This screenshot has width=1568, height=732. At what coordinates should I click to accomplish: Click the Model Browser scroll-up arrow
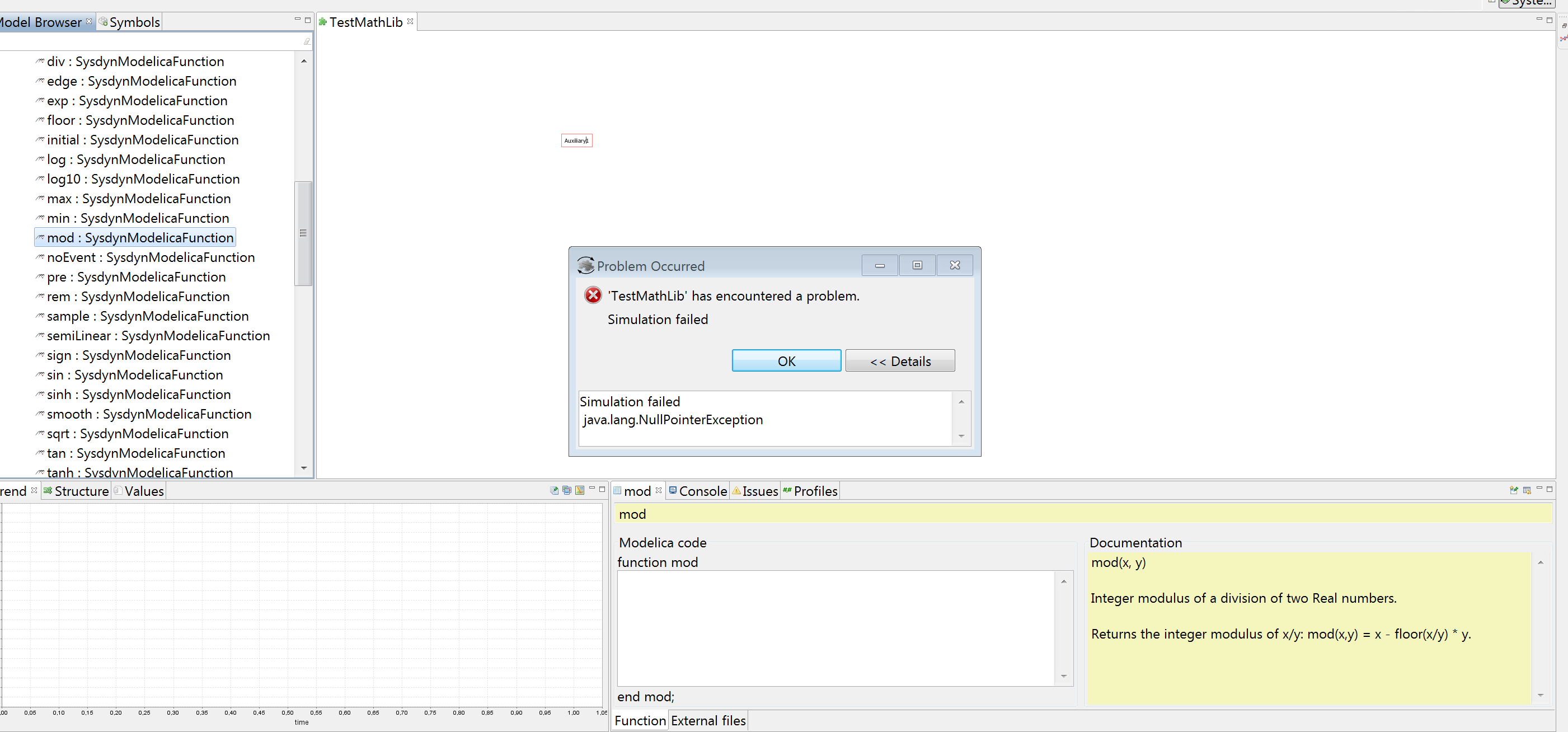pyautogui.click(x=304, y=61)
